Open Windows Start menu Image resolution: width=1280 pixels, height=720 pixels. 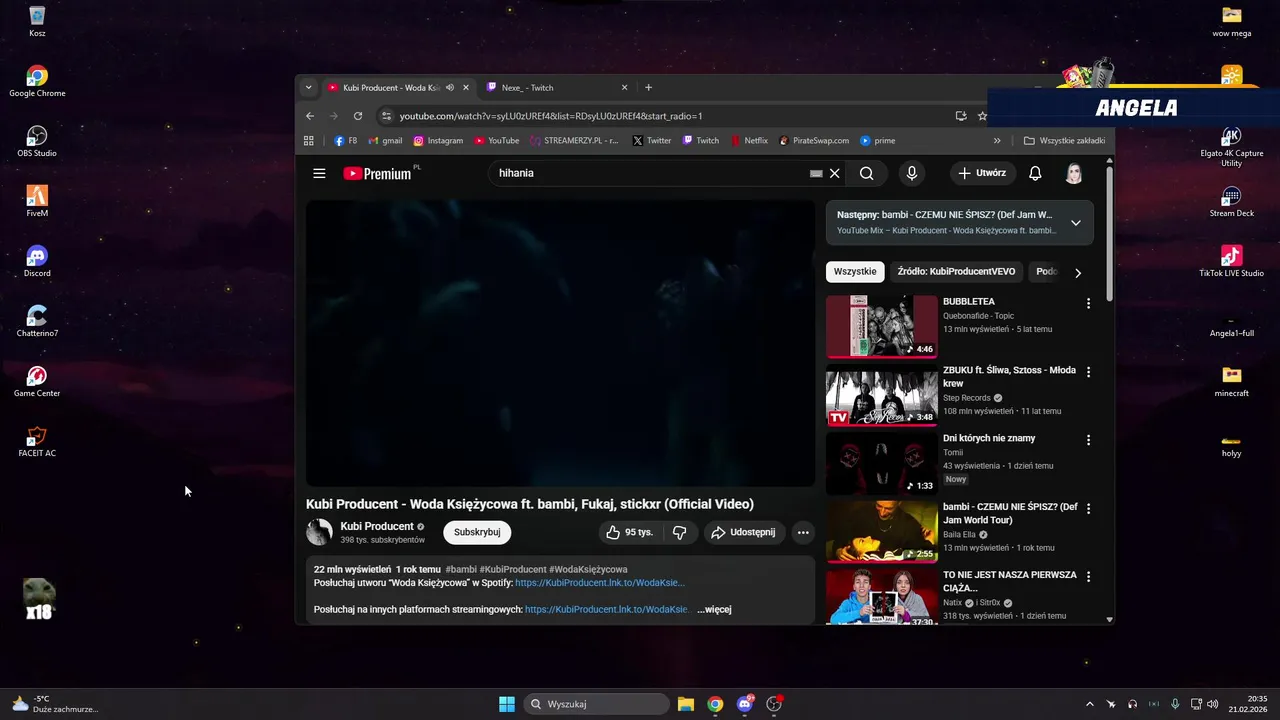tap(507, 704)
